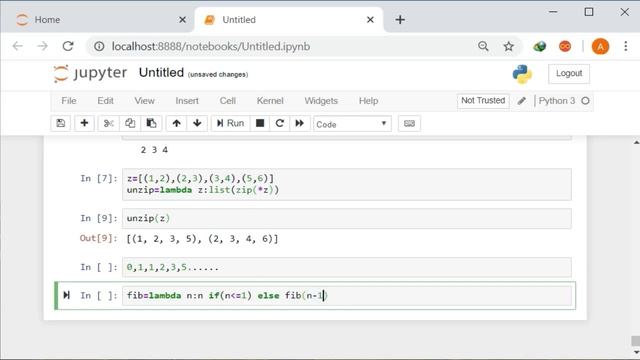Insert cell below with plus icon
This screenshot has width=640, height=360.
click(84, 123)
